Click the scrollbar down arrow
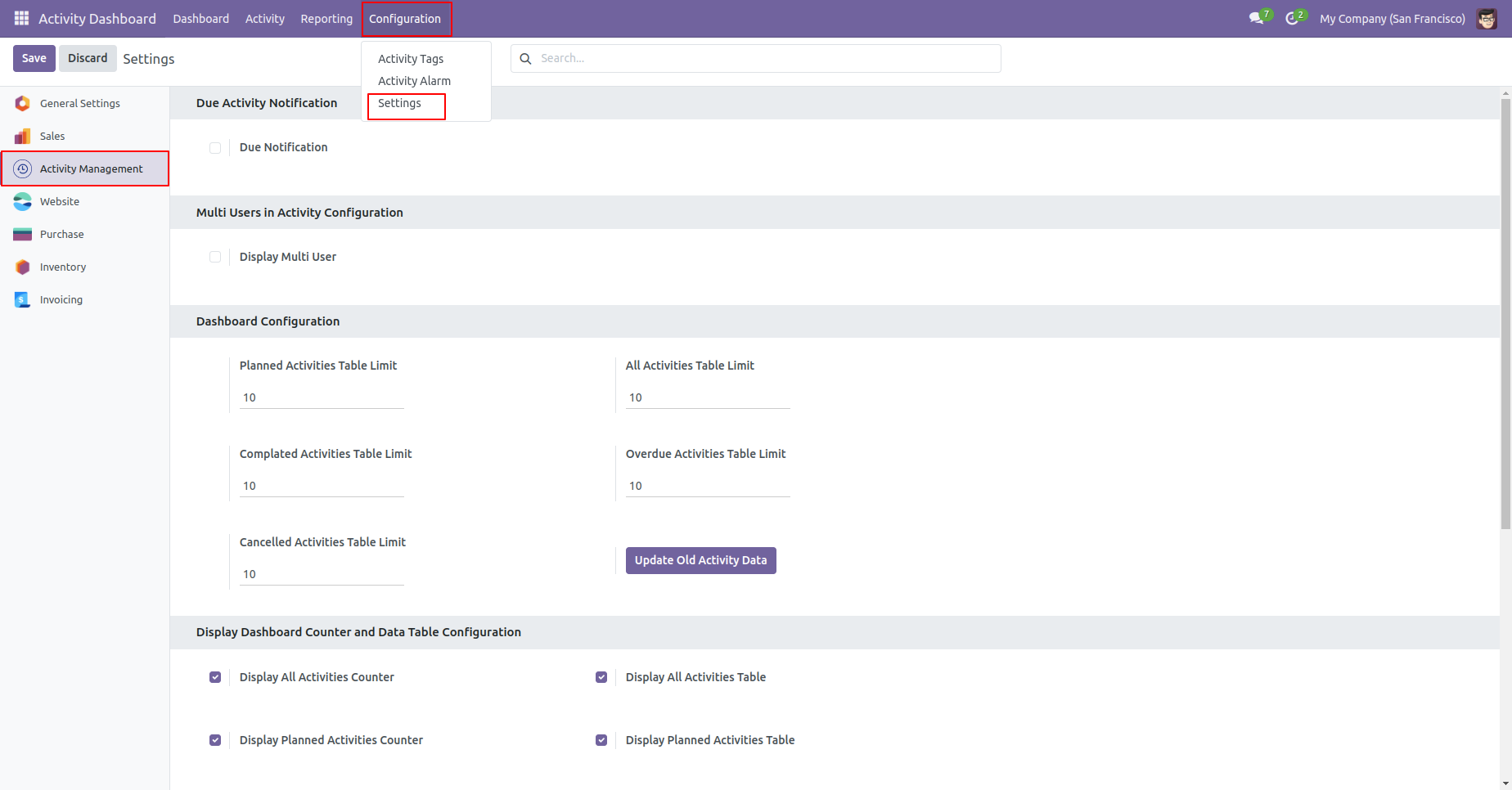Viewport: 1512px width, 790px height. coord(1505,783)
